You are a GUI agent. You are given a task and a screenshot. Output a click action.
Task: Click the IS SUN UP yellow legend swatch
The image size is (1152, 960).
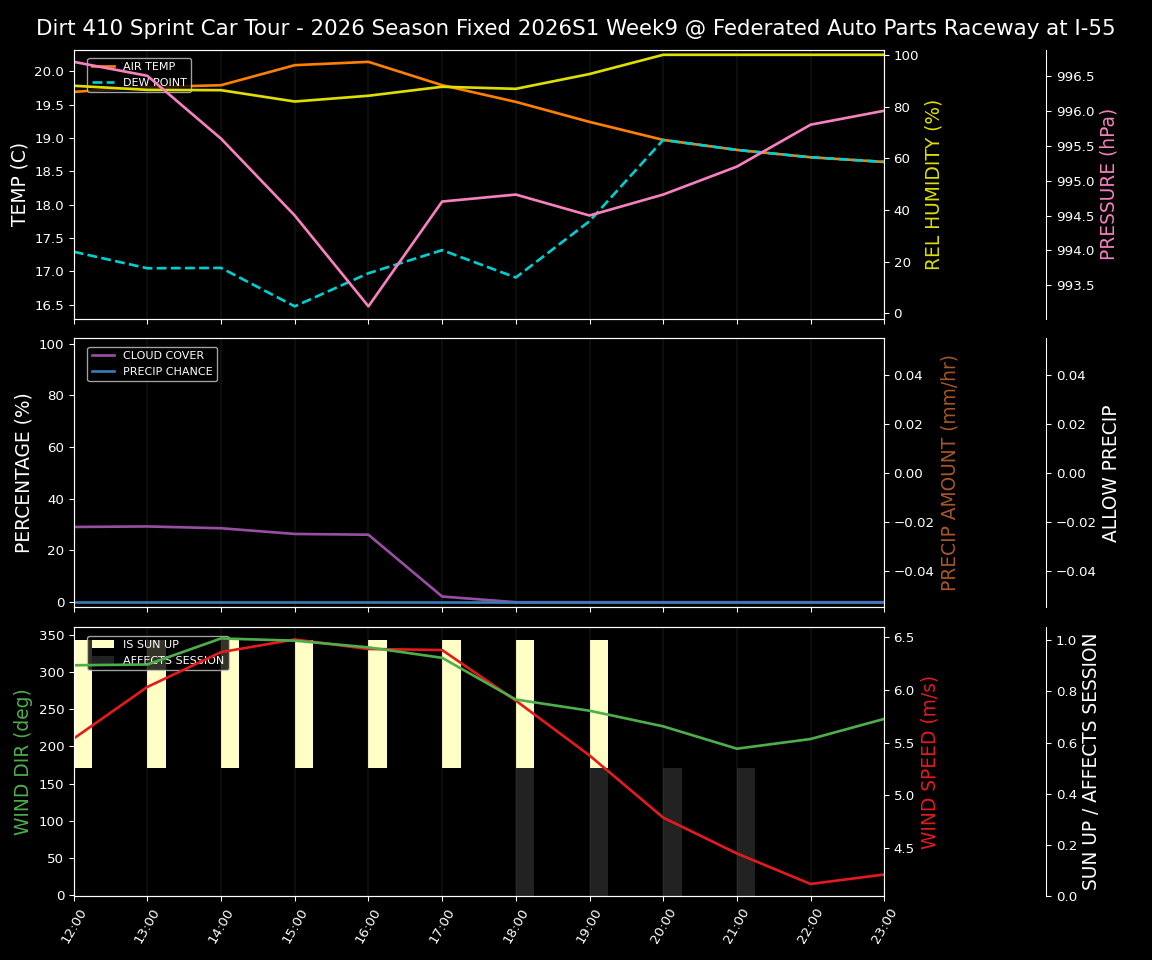(103, 644)
